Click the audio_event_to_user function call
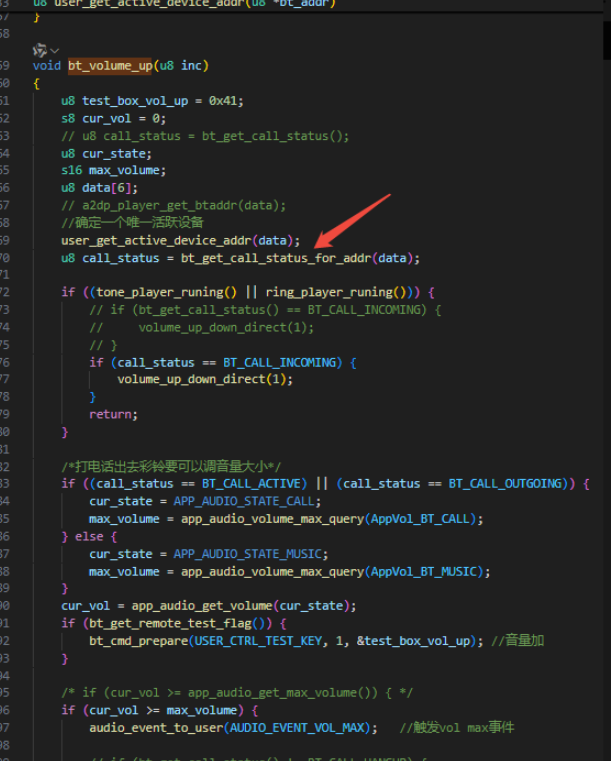This screenshot has width=611, height=761. coord(155,728)
